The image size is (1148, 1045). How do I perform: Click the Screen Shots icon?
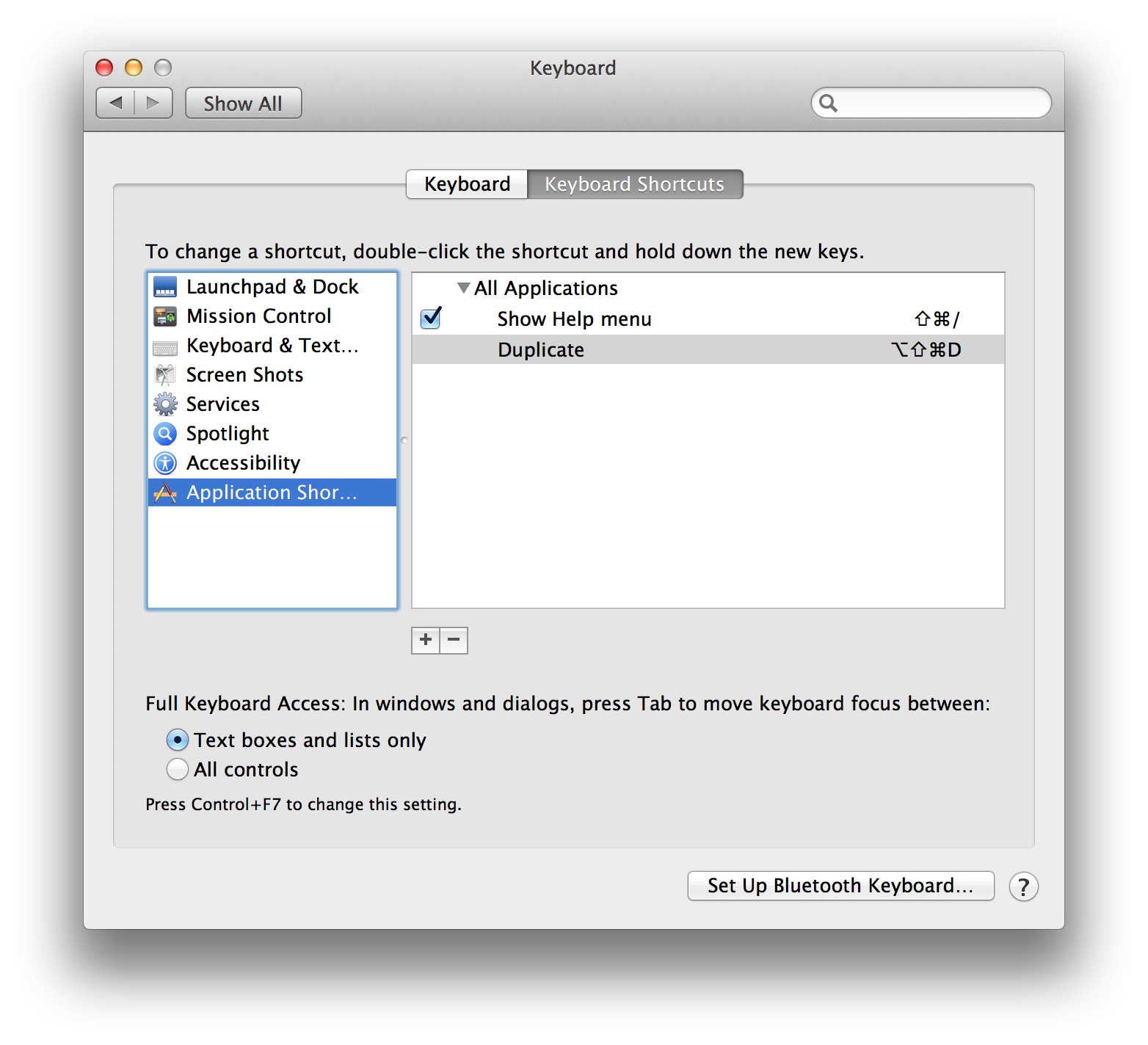165,375
